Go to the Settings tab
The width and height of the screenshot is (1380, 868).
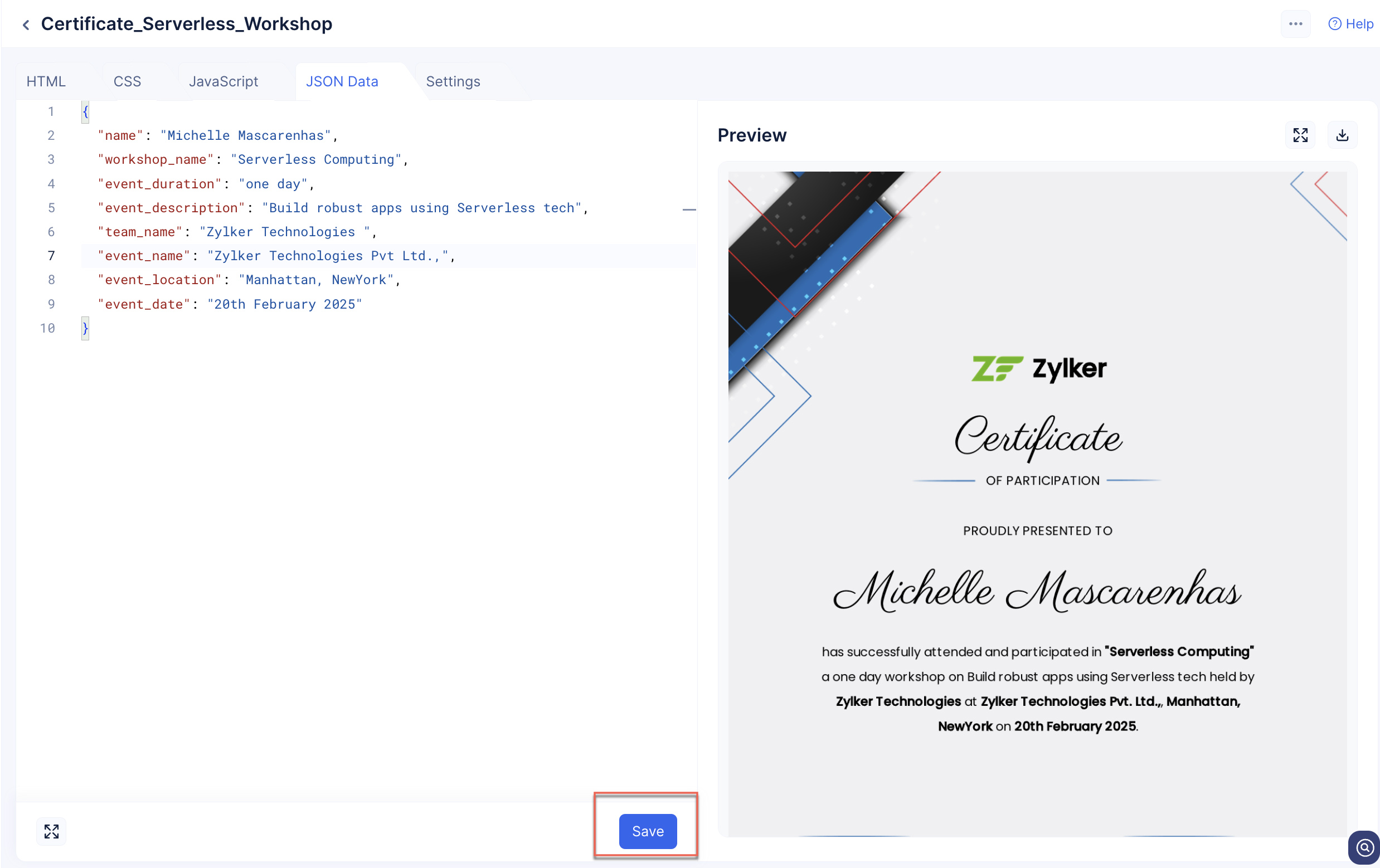coord(453,81)
